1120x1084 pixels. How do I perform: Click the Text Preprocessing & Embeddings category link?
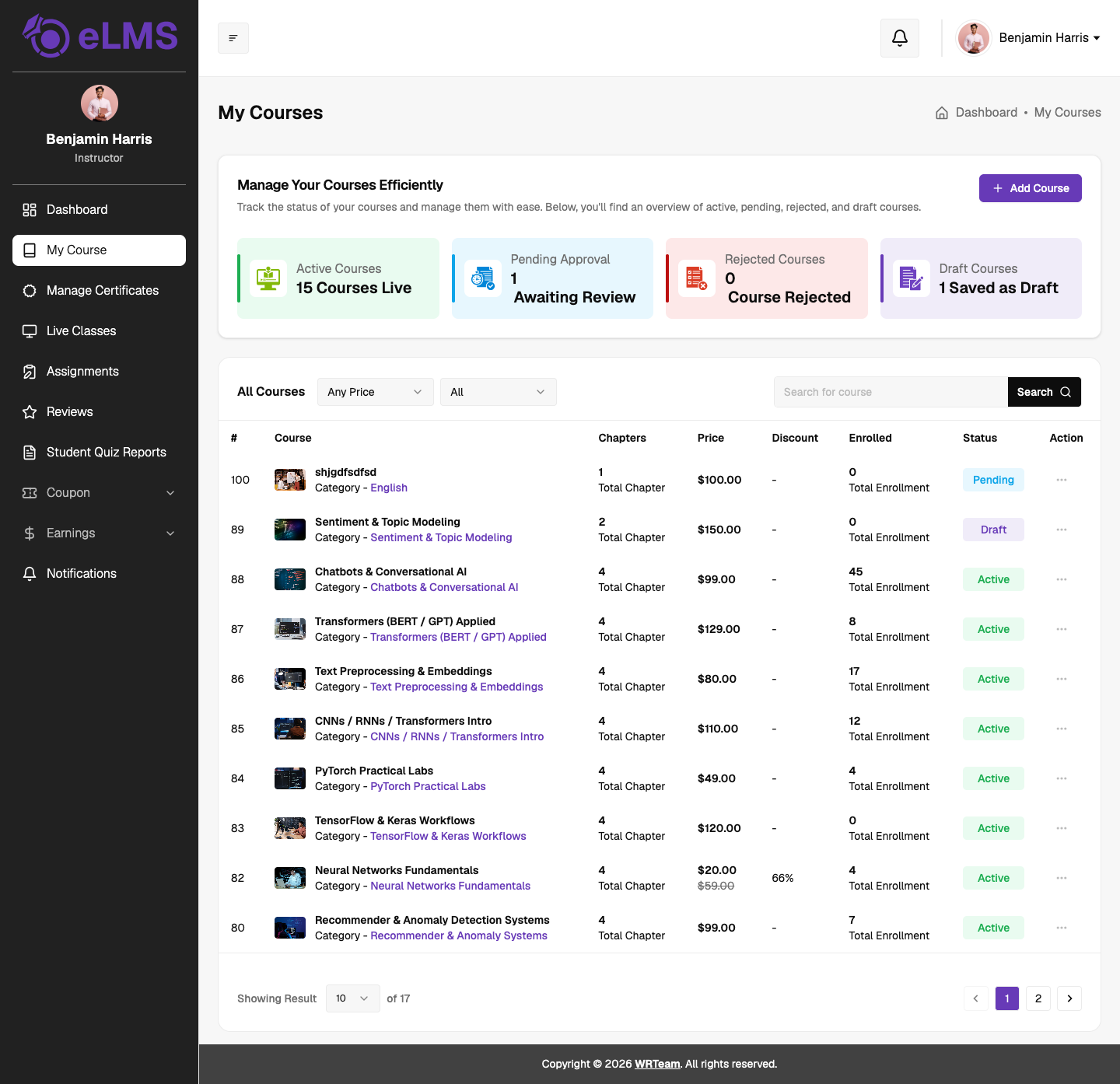click(x=457, y=687)
